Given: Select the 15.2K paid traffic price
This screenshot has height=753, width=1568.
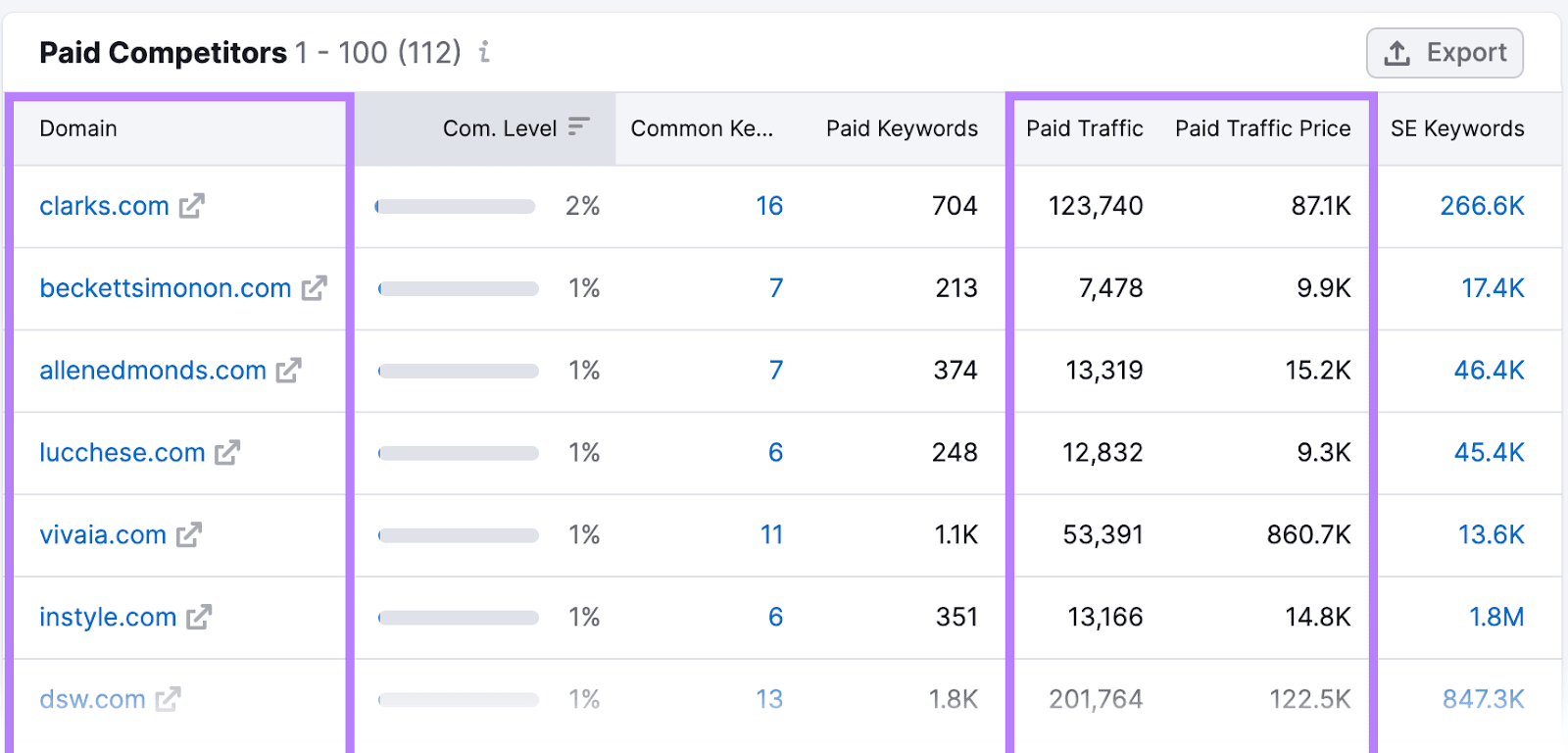Looking at the screenshot, I should click(x=1318, y=371).
